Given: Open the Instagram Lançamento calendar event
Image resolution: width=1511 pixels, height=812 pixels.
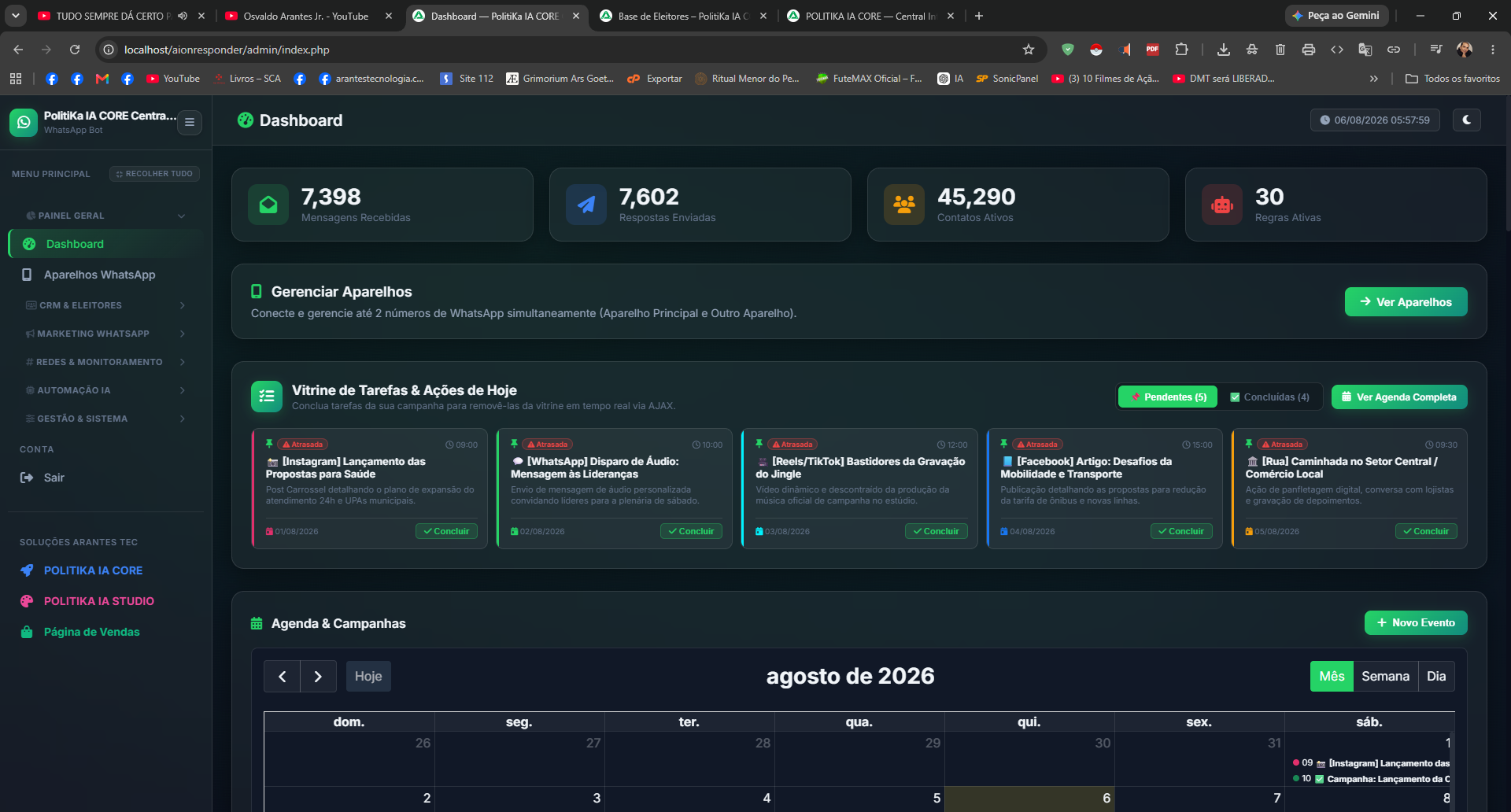Looking at the screenshot, I should tap(1372, 763).
